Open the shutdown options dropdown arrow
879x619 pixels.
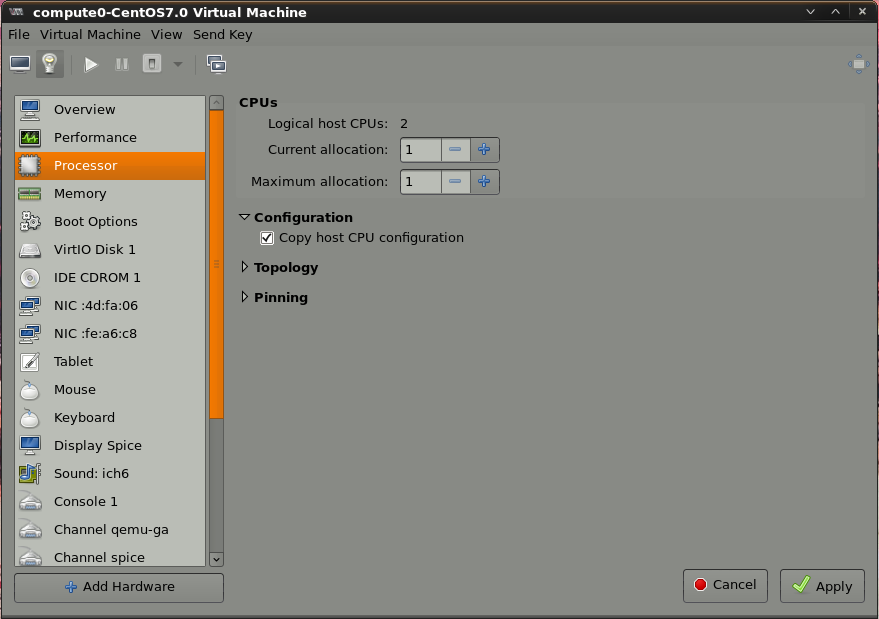177,64
